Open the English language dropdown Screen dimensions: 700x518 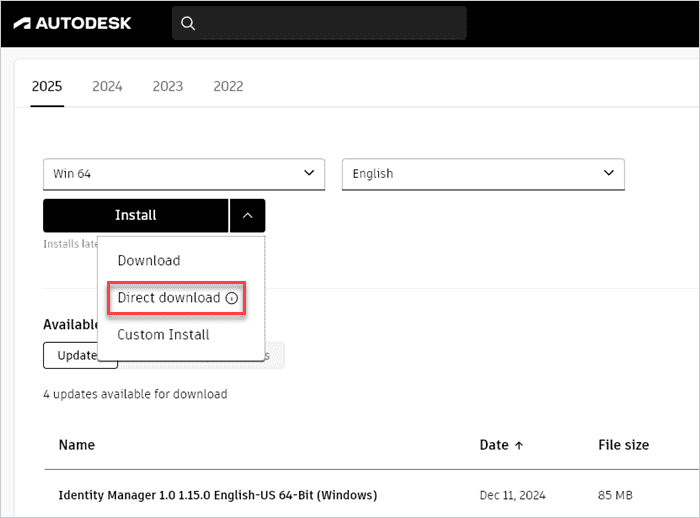click(483, 174)
